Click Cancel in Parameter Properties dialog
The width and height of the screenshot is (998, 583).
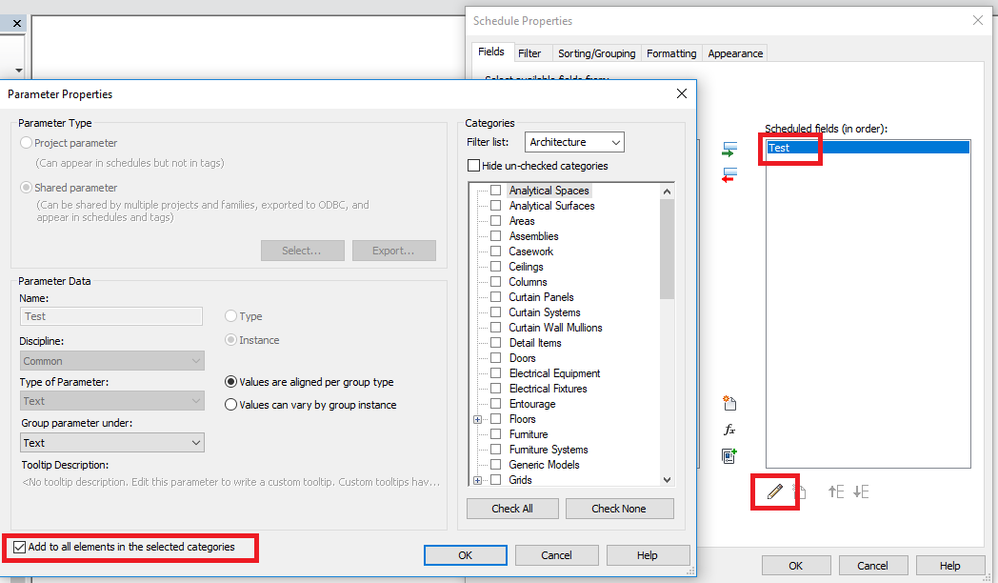[x=556, y=555]
